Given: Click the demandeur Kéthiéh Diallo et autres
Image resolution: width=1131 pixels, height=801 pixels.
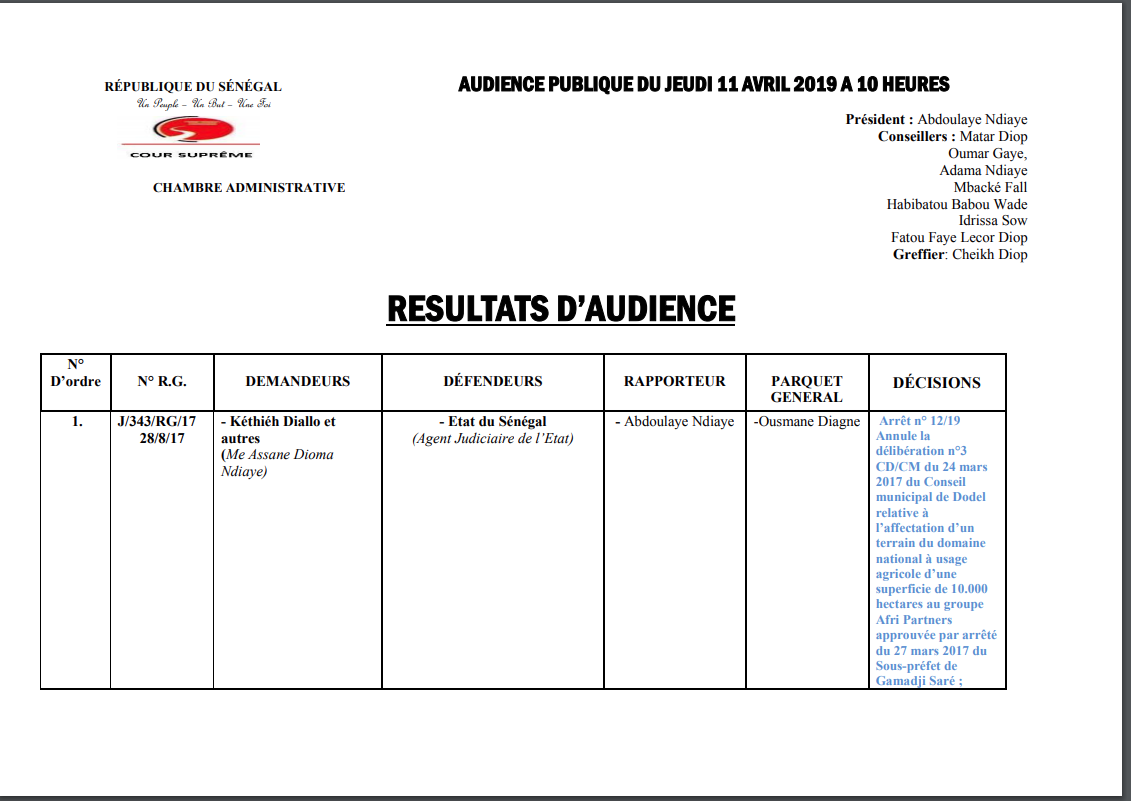Looking at the screenshot, I should click(x=280, y=428).
